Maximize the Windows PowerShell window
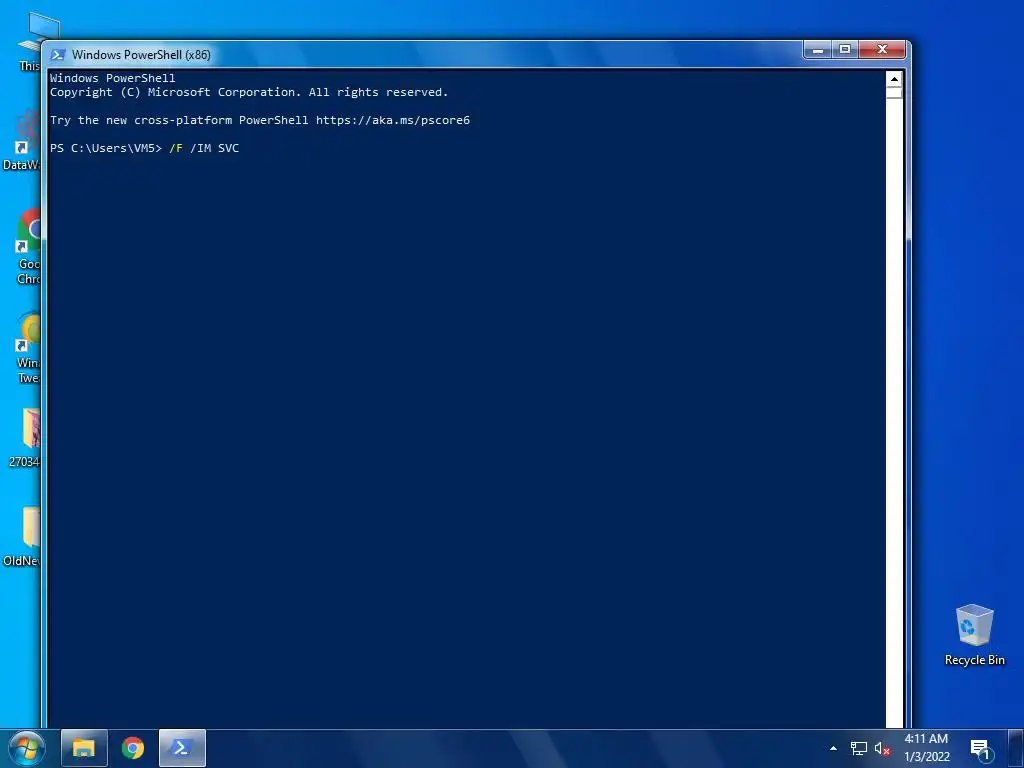The image size is (1024, 768). pos(845,50)
